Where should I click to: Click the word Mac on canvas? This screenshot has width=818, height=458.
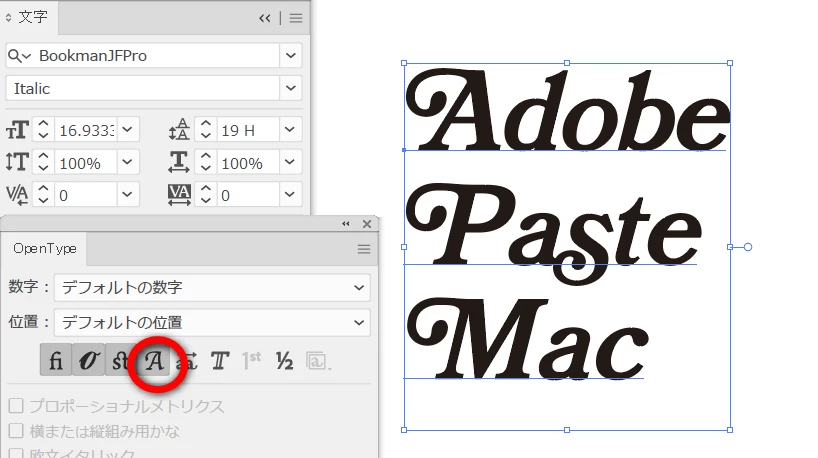(527, 339)
